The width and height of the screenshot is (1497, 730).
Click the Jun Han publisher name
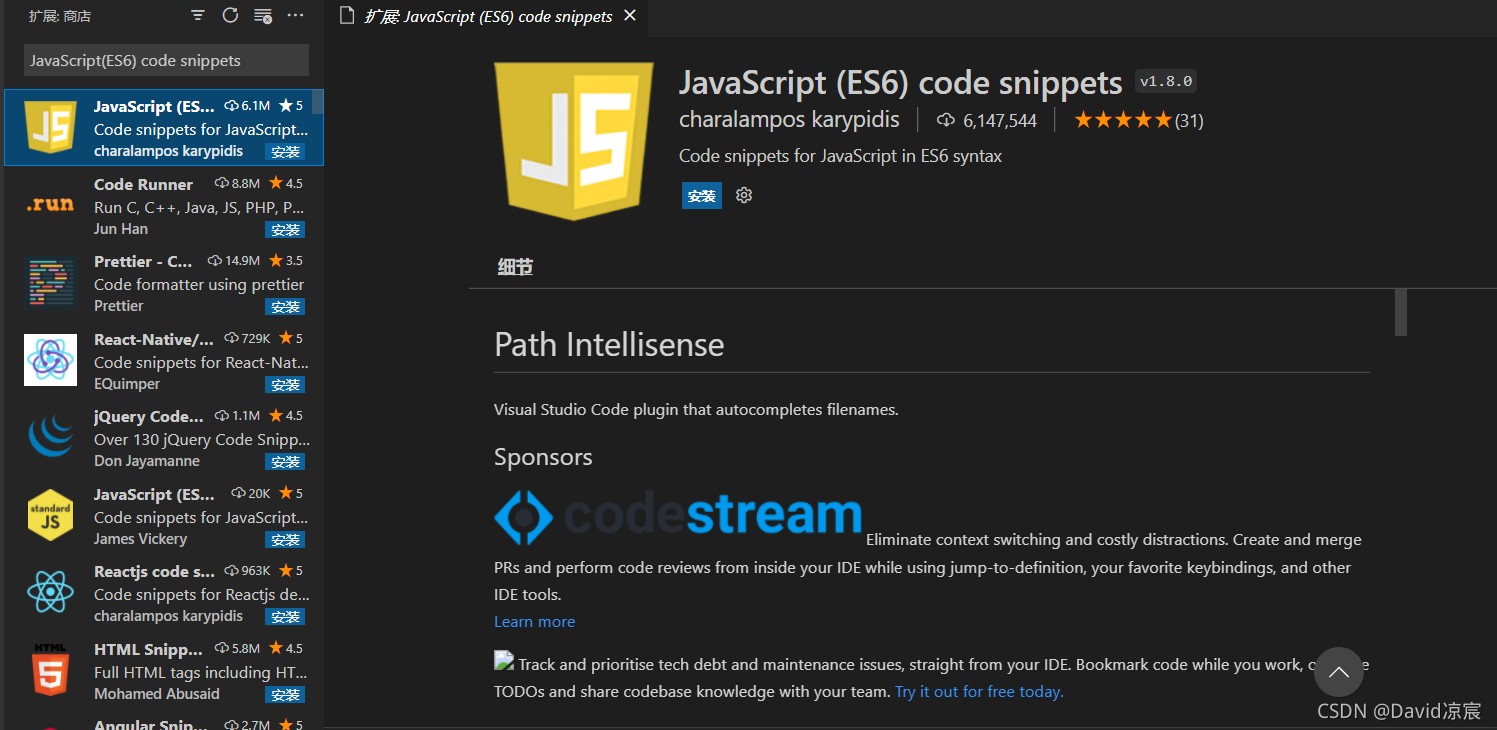[121, 229]
